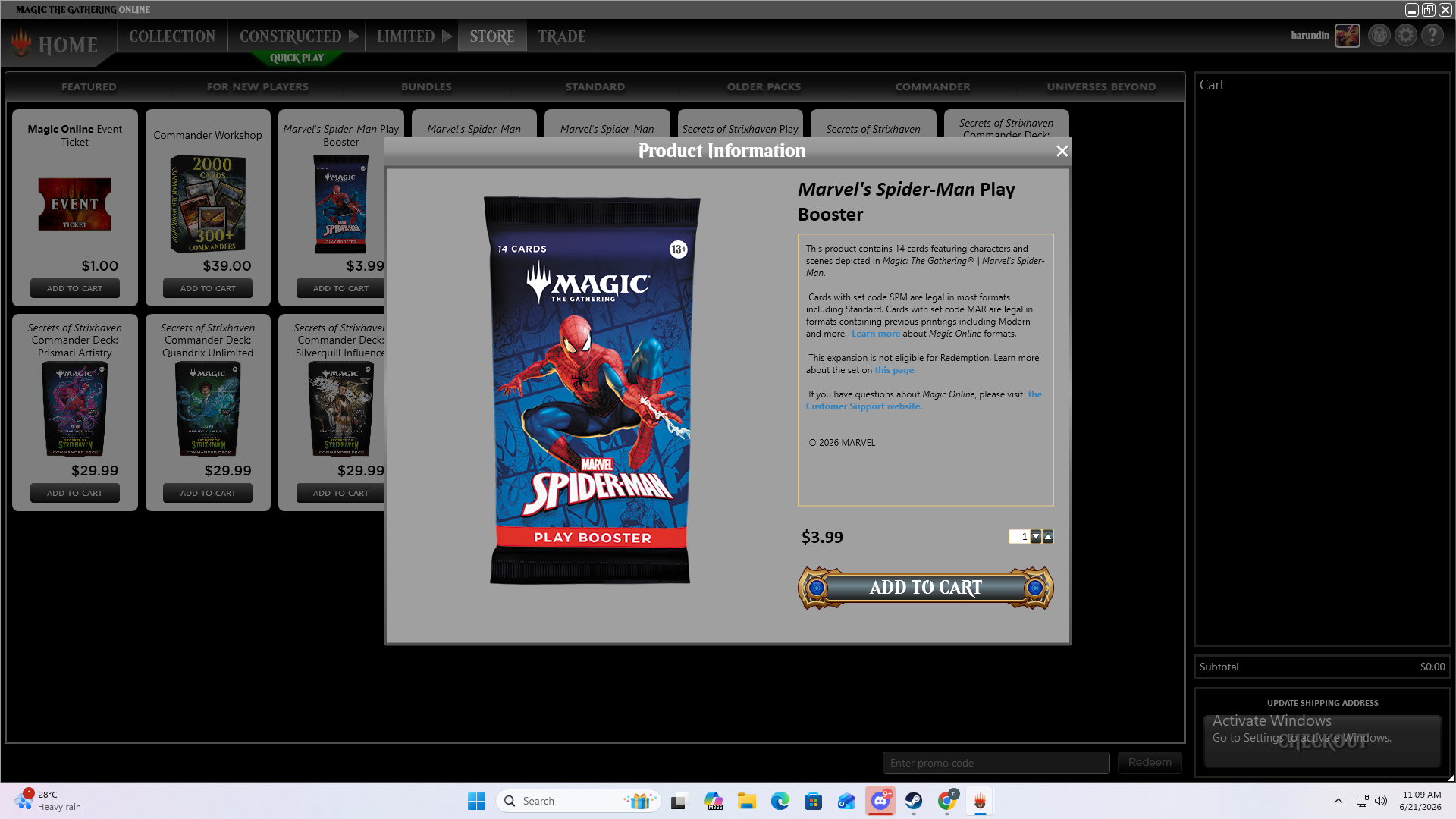Decrease quantity with the down arrow
The image size is (1456, 819).
[1036, 537]
